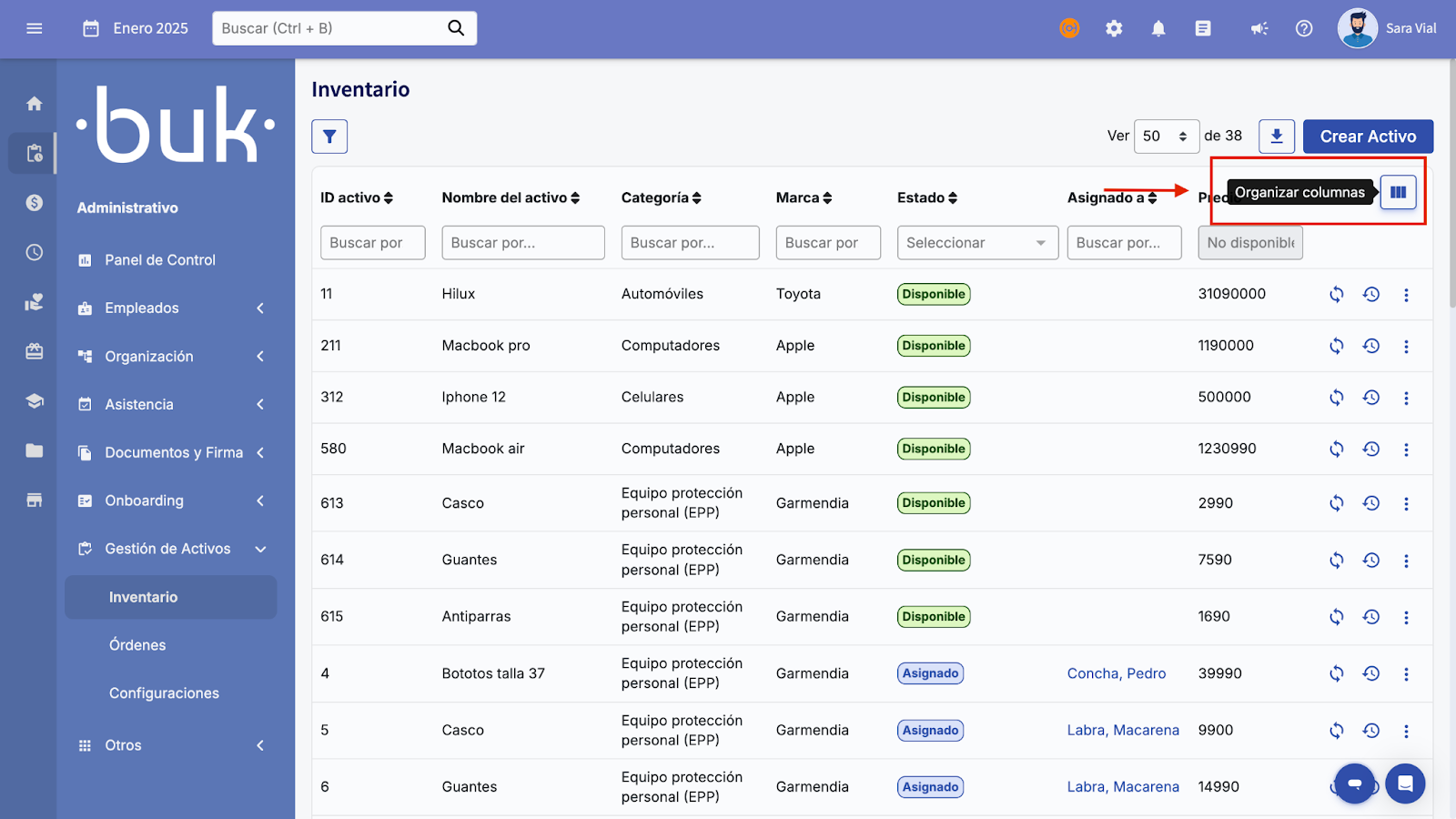Go to Panel de Control

(160, 260)
